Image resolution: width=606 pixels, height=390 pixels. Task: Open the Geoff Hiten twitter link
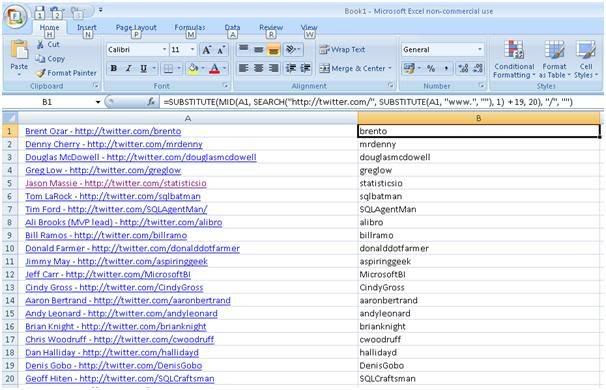pyautogui.click(x=120, y=378)
